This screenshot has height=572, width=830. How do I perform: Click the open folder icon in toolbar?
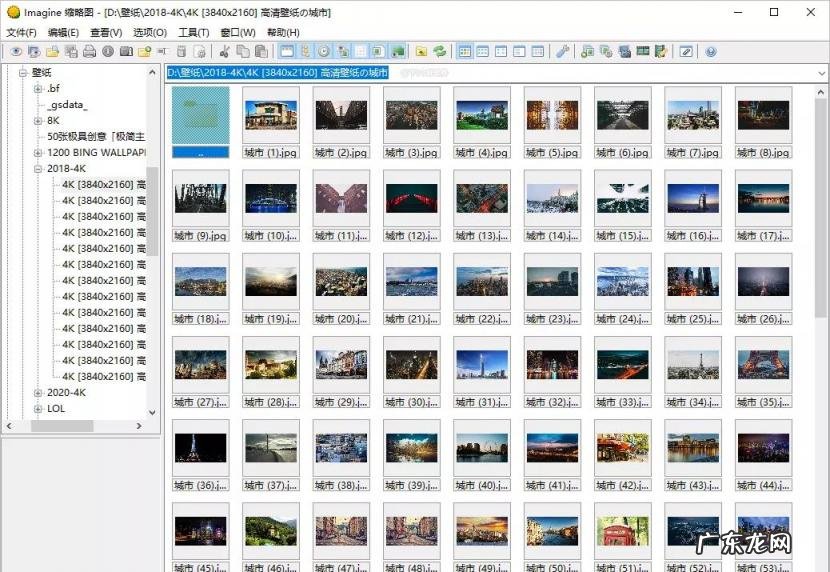(x=52, y=51)
